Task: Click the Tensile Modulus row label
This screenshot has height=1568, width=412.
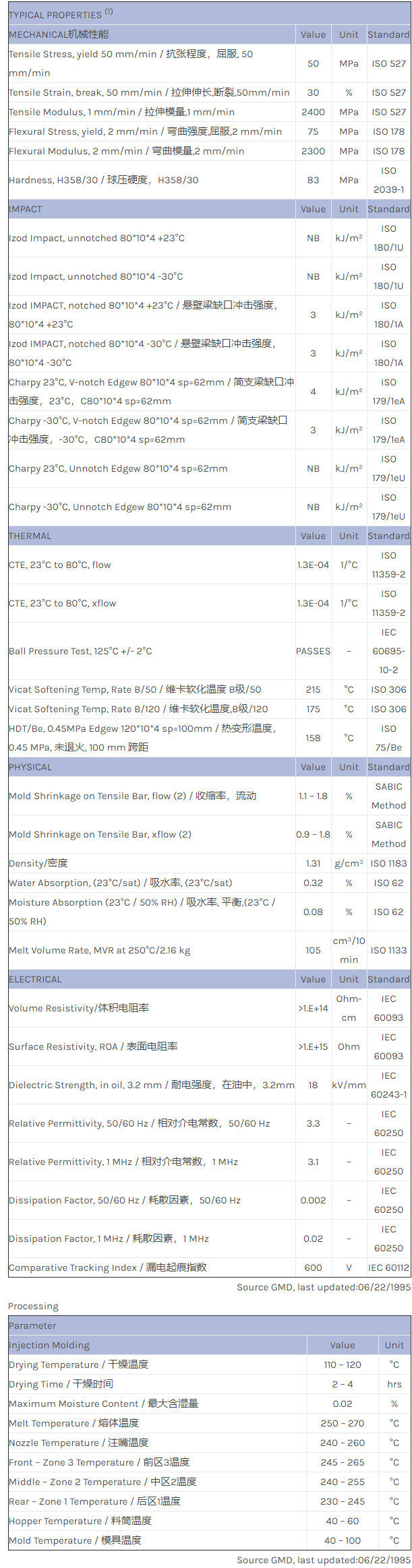Action: pos(121,112)
